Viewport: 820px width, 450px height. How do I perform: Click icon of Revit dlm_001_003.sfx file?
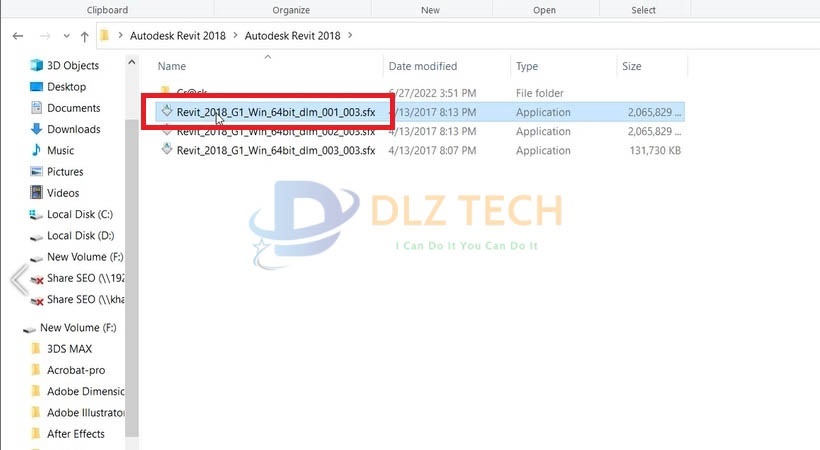click(x=167, y=111)
